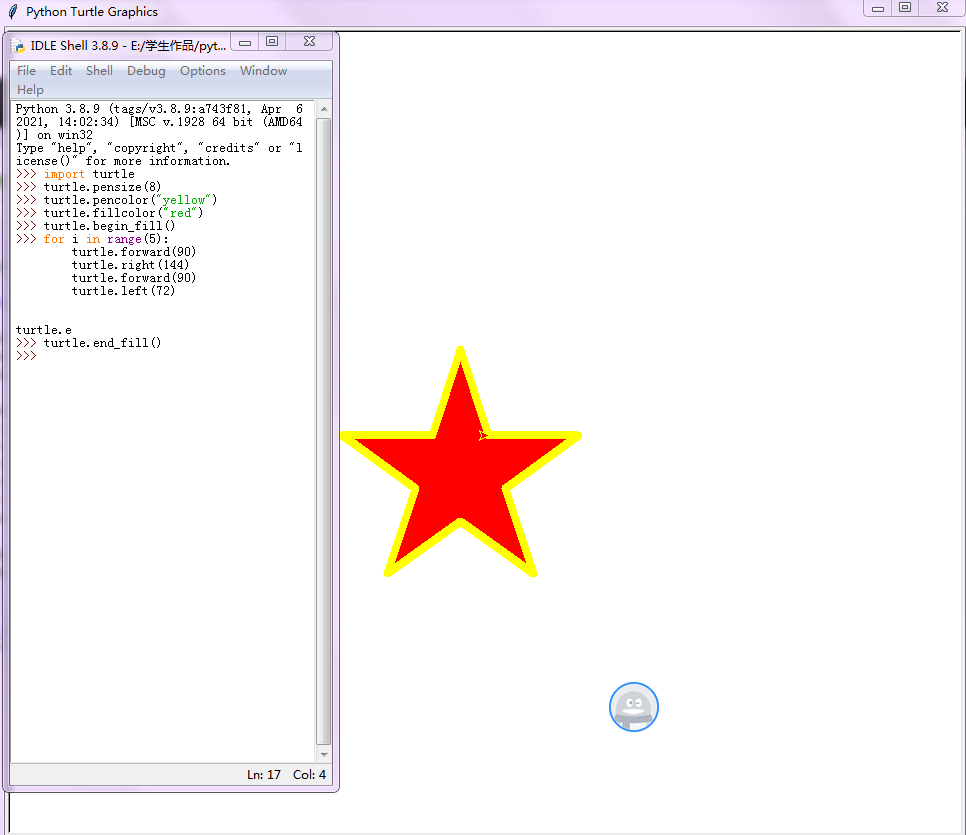Open the Options menu
The height and width of the screenshot is (835, 966).
click(203, 71)
